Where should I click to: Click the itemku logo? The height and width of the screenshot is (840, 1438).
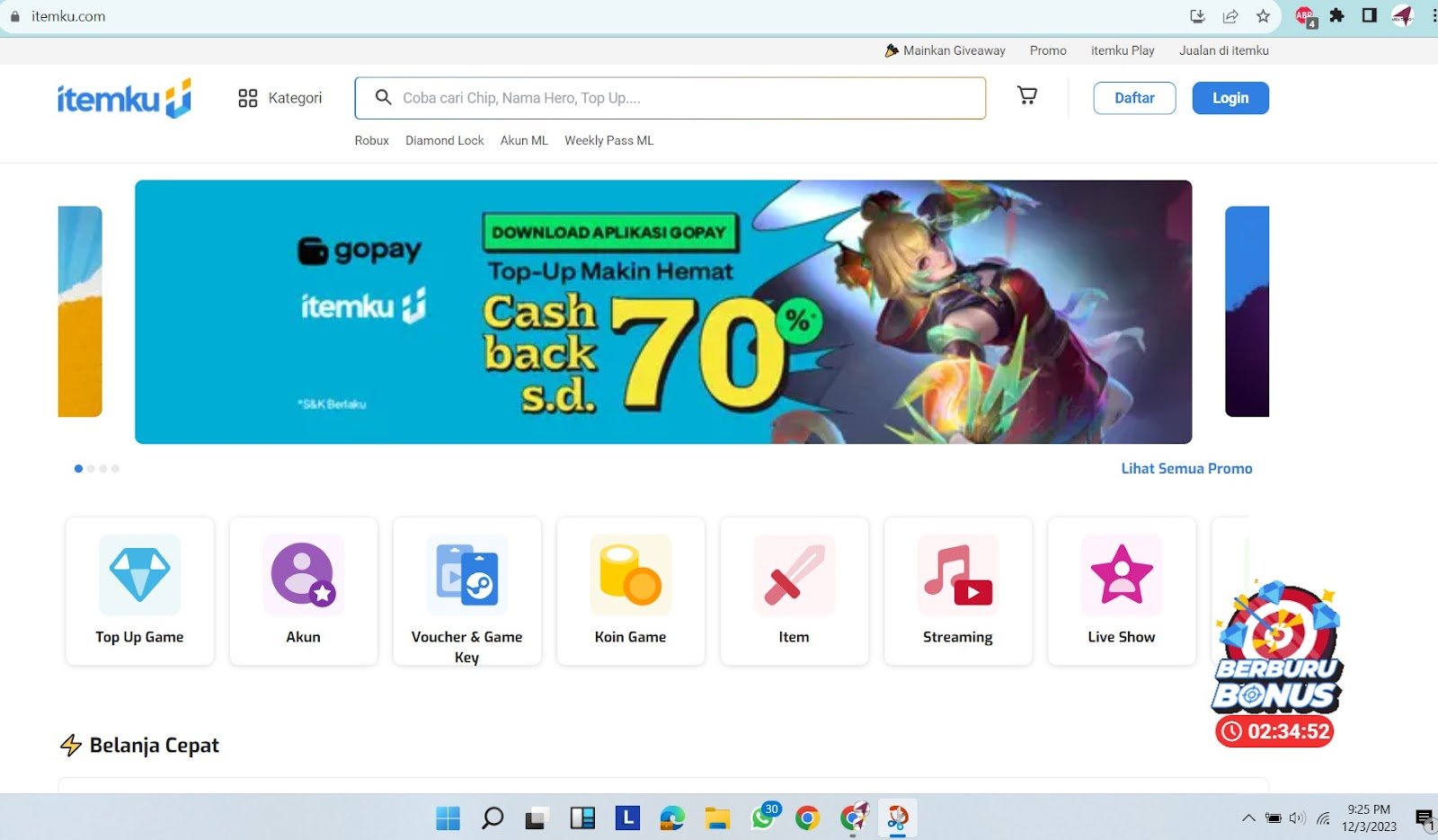tap(124, 98)
